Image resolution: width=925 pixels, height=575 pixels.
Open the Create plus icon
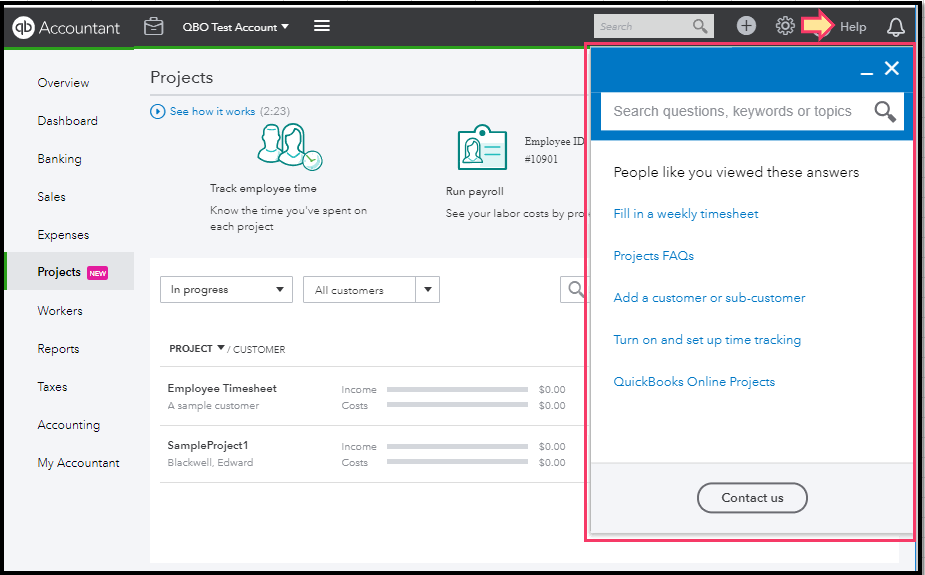coord(746,26)
